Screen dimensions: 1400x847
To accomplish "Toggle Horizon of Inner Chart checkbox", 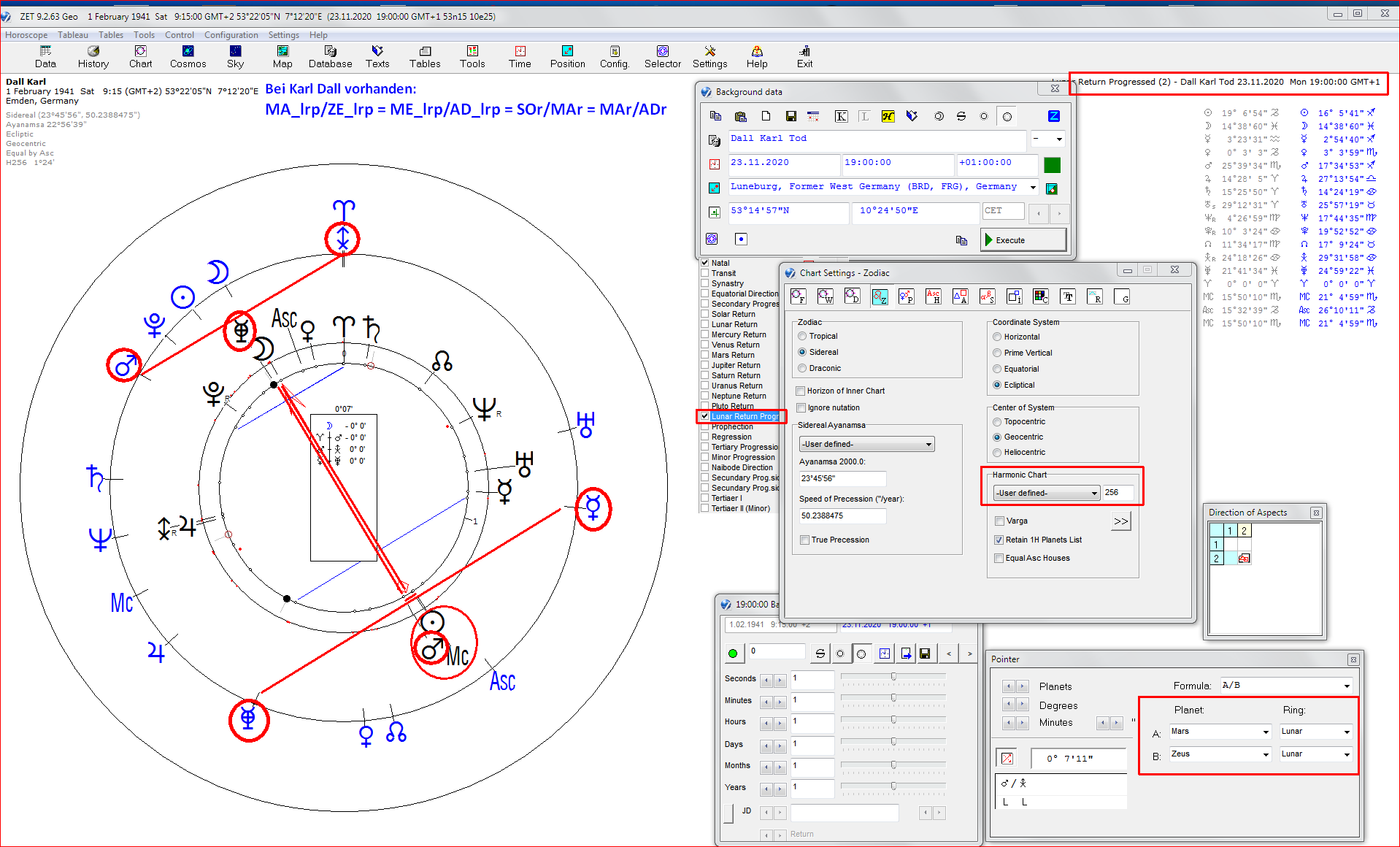I will pyautogui.click(x=801, y=391).
